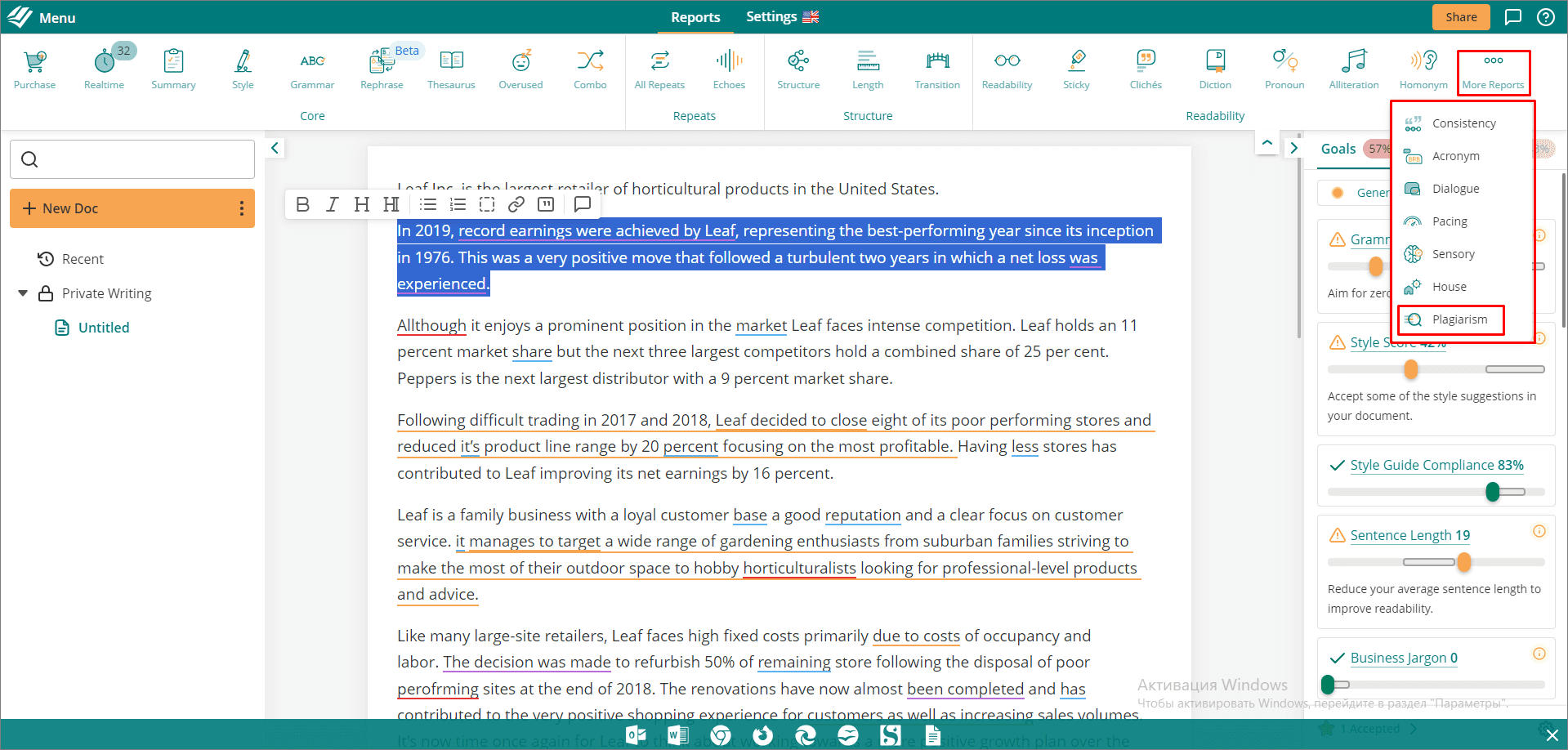Run the Clichés check
This screenshot has width=1568, height=750.
point(1145,65)
